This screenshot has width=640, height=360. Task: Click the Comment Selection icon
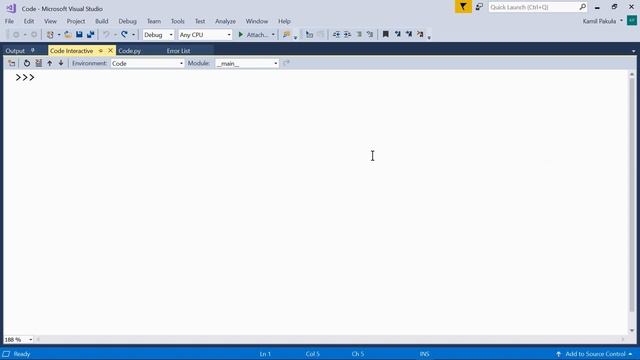click(x=359, y=35)
